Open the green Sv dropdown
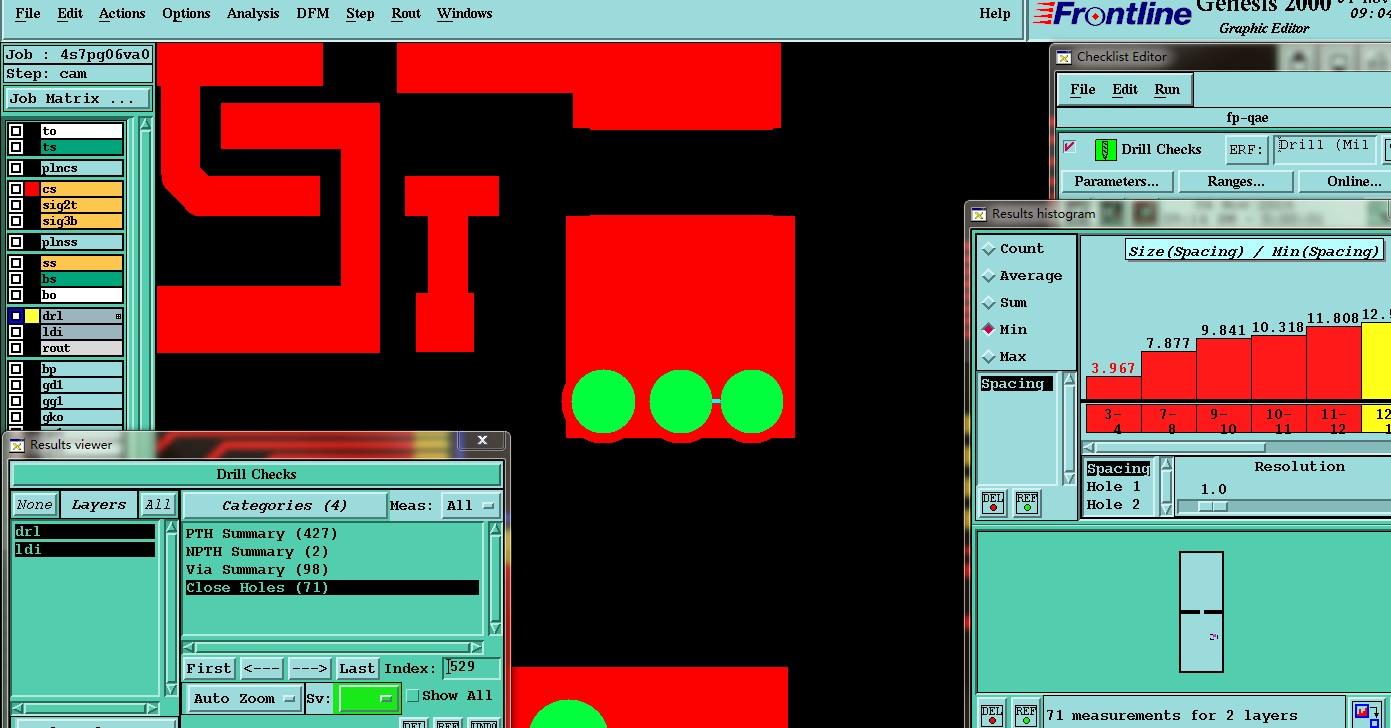1391x728 pixels. 369,698
